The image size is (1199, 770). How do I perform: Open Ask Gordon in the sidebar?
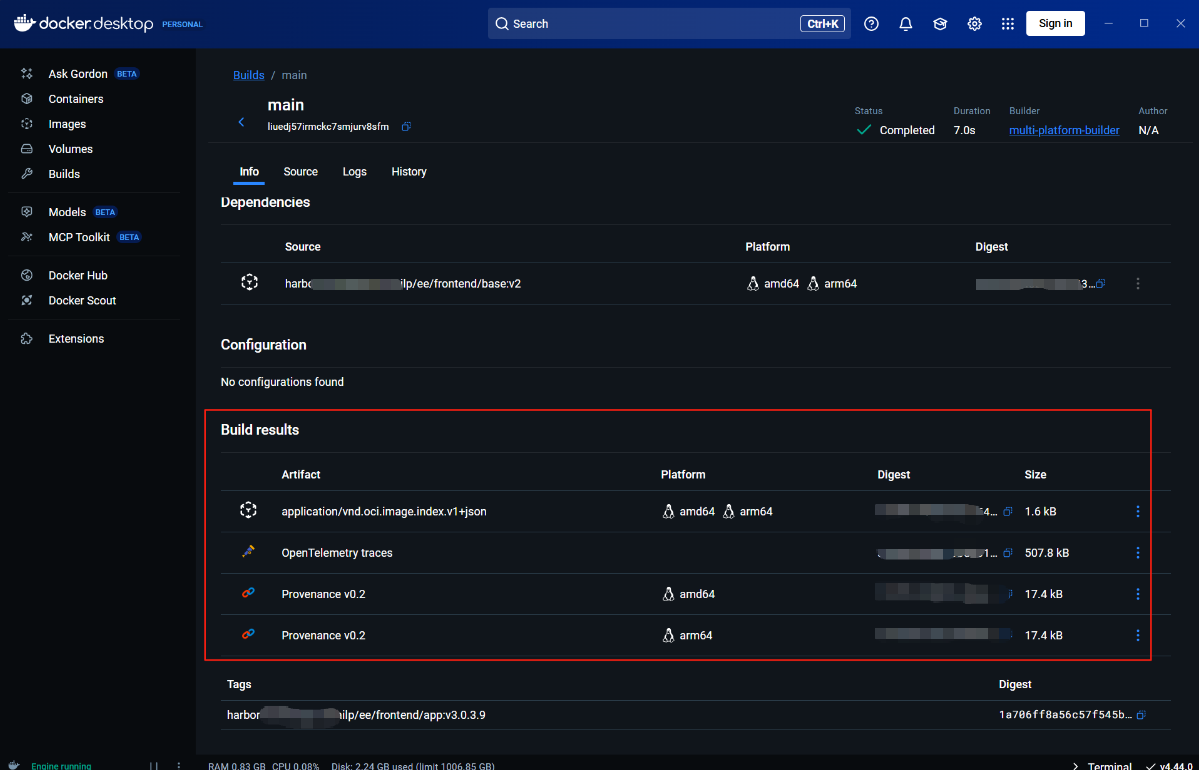point(80,74)
